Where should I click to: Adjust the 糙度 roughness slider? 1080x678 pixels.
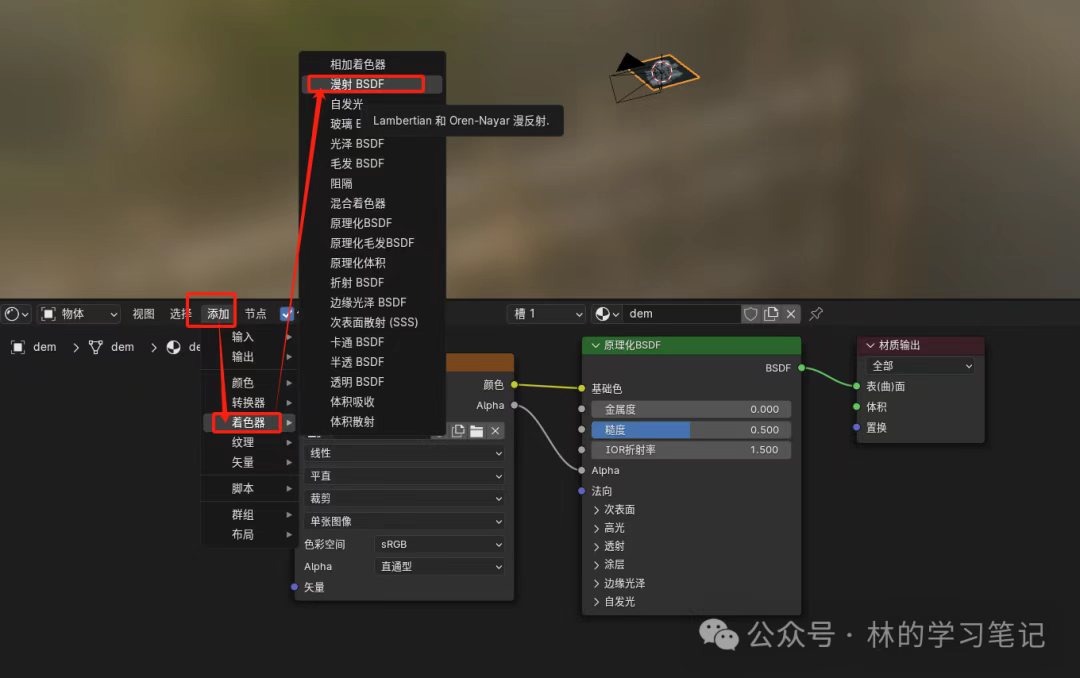pos(691,430)
